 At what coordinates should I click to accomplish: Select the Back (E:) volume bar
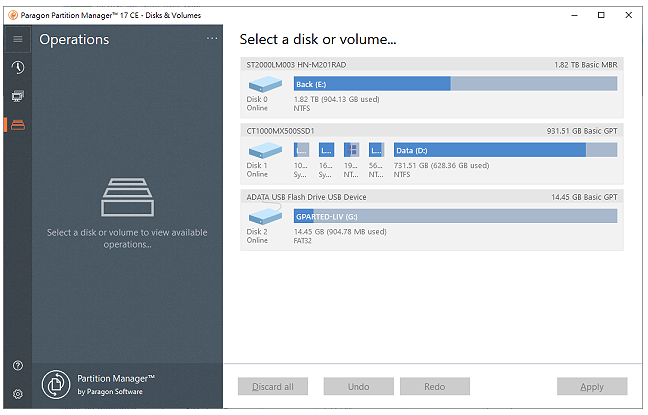[455, 84]
